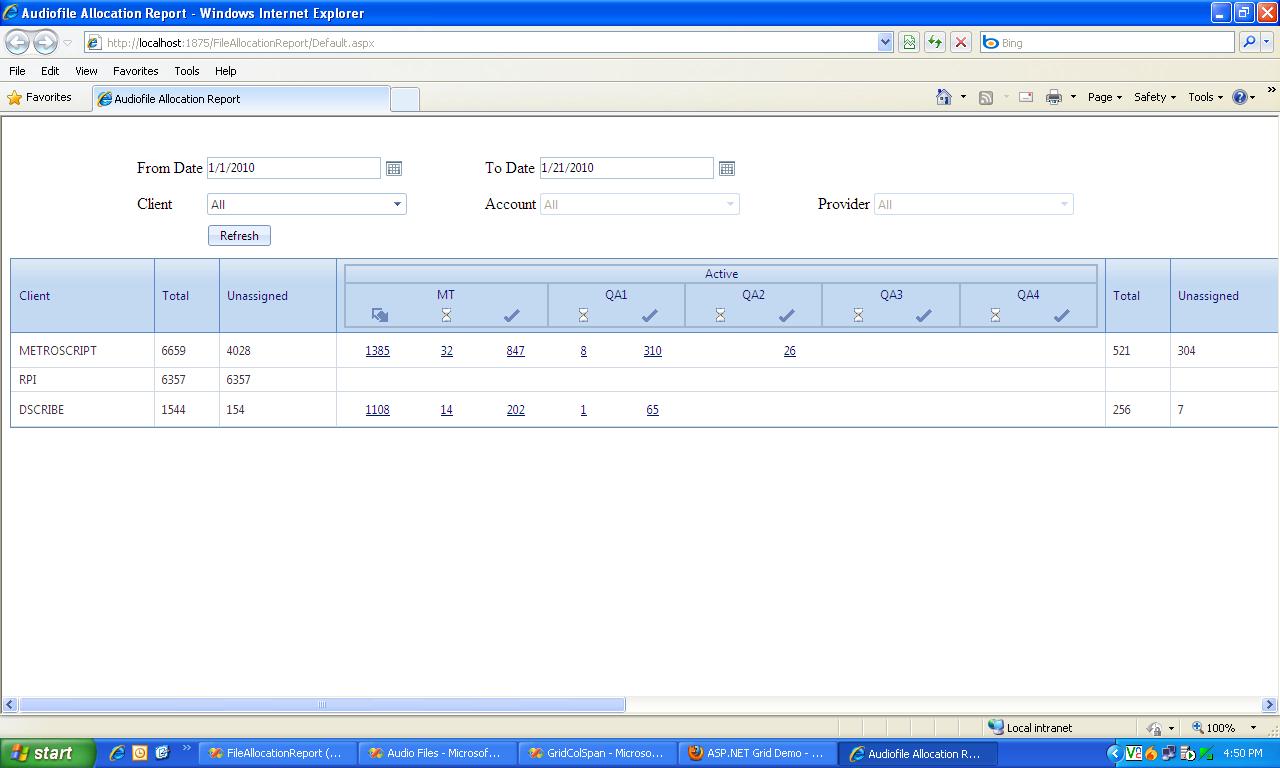1280x768 pixels.
Task: Expand the address bar URL history dropdown
Action: coord(885,42)
